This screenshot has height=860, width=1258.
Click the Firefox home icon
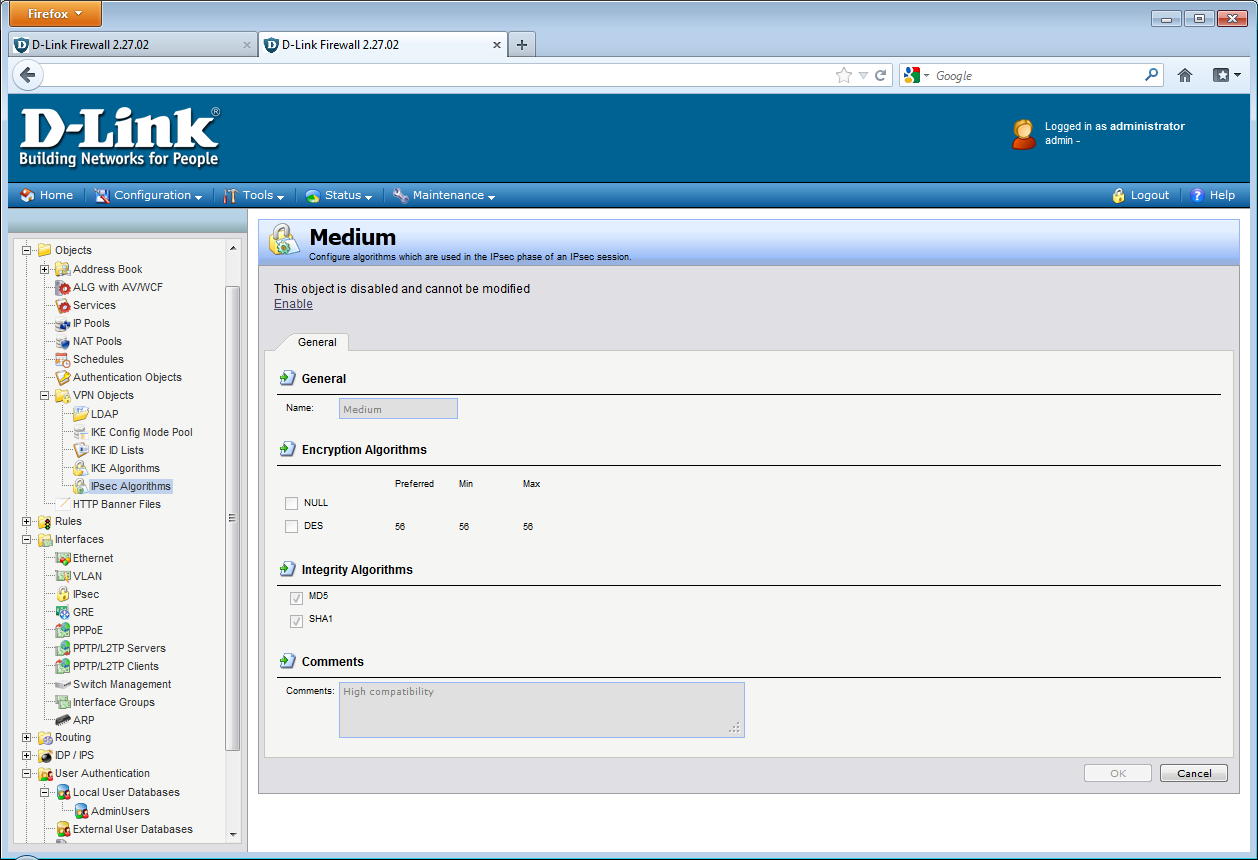click(x=1185, y=75)
